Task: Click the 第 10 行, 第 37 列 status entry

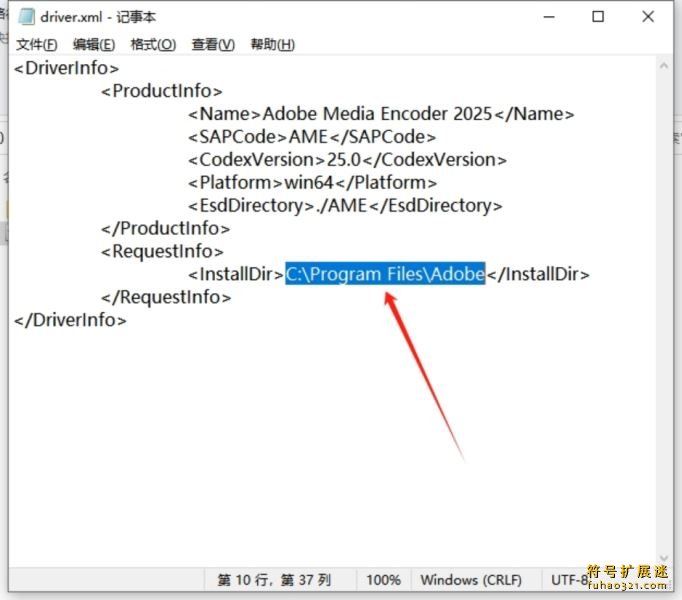Action: pyautogui.click(x=274, y=580)
